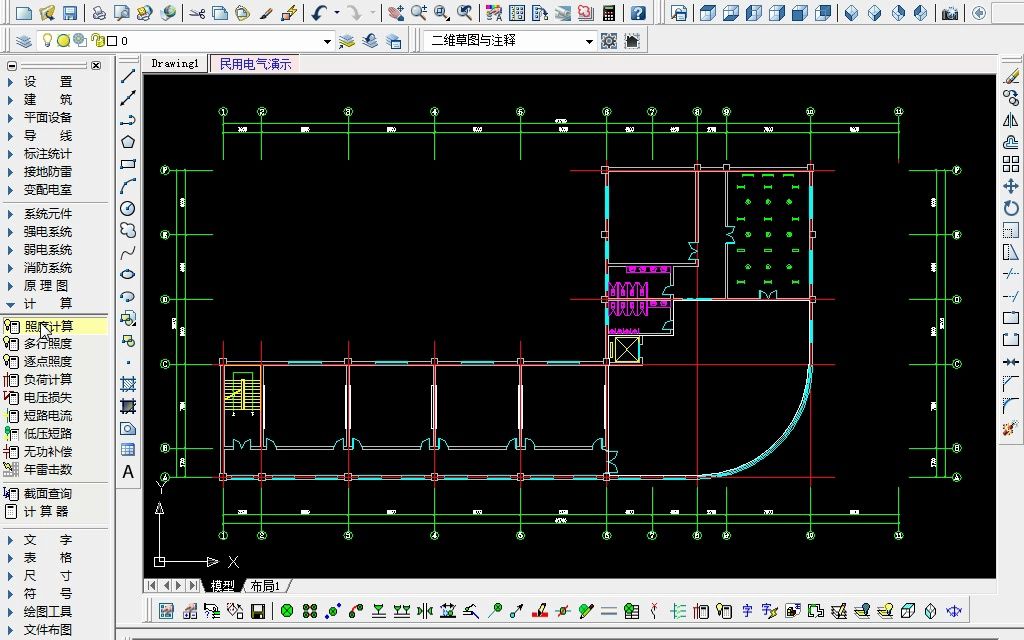Select the Ellipse draw tool
Image resolution: width=1024 pixels, height=640 pixels.
(128, 274)
